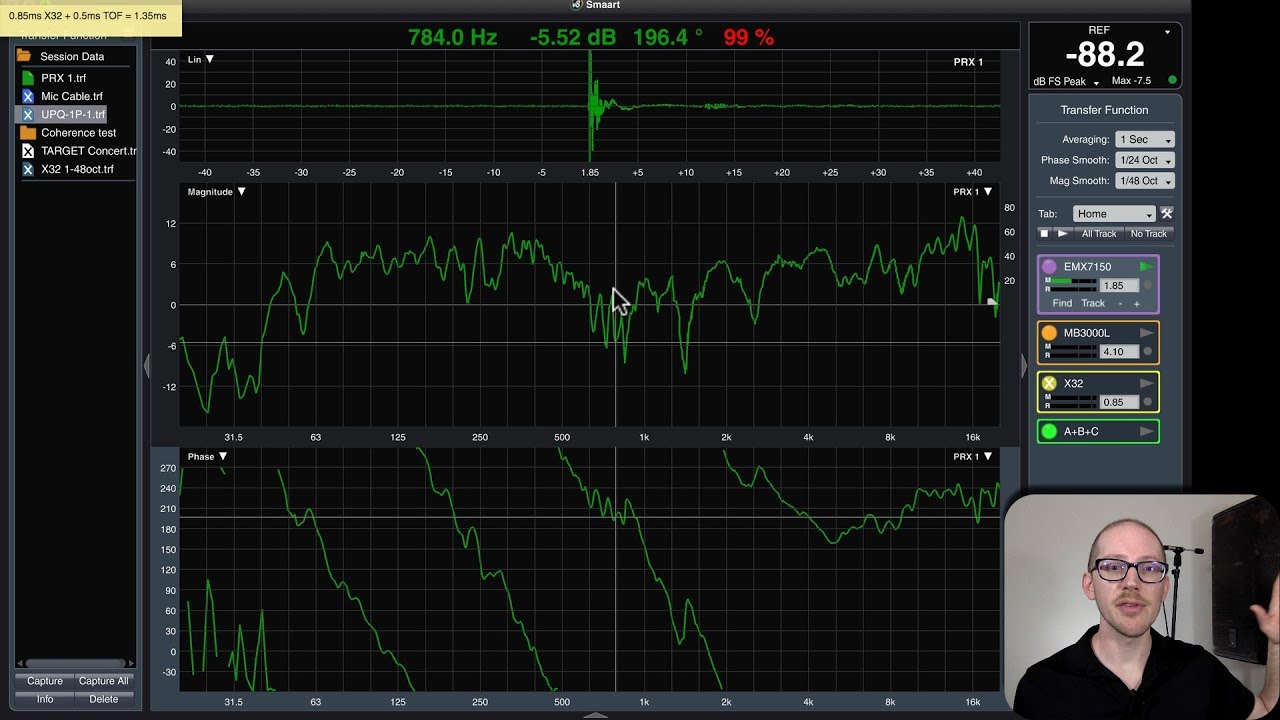Toggle the MB3000L delay tracking indicator dot
Screen dimensions: 1280x720
(1147, 352)
